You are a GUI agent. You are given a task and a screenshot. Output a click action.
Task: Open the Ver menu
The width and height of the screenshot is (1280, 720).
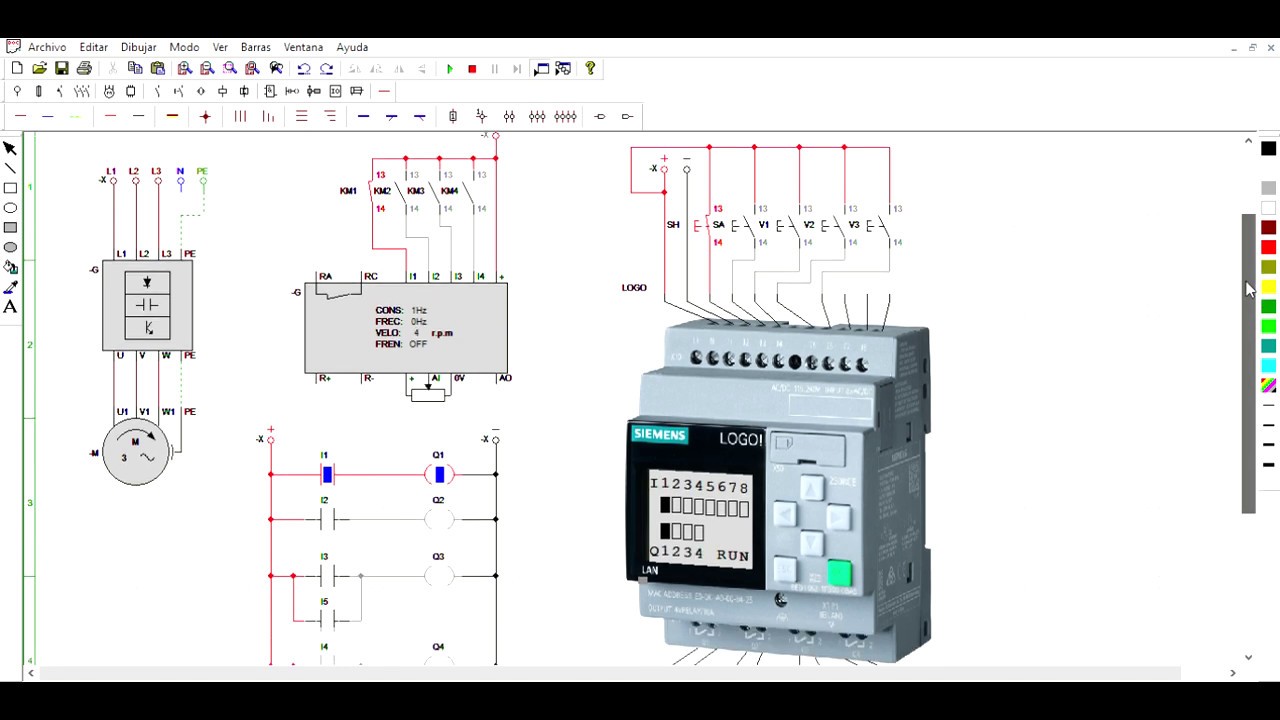point(220,47)
